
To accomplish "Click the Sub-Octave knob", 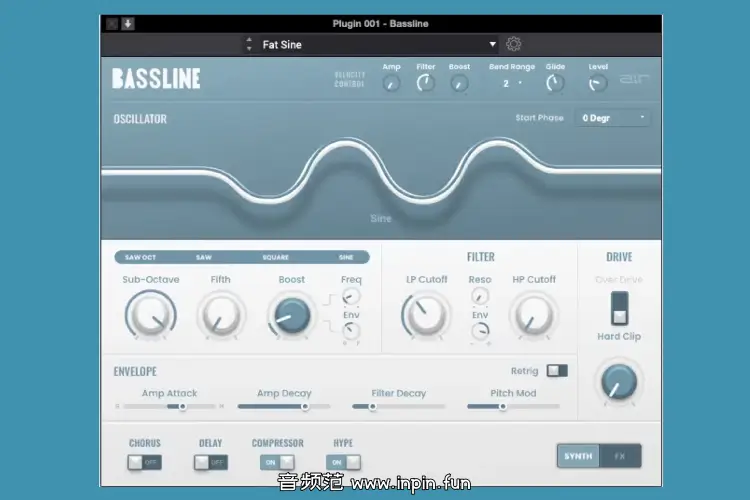I will [x=151, y=316].
